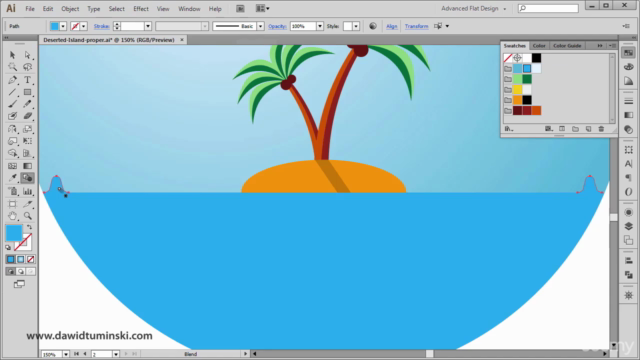Switch to the Color Guide tab
Image resolution: width=640 pixels, height=360 pixels.
point(567,46)
